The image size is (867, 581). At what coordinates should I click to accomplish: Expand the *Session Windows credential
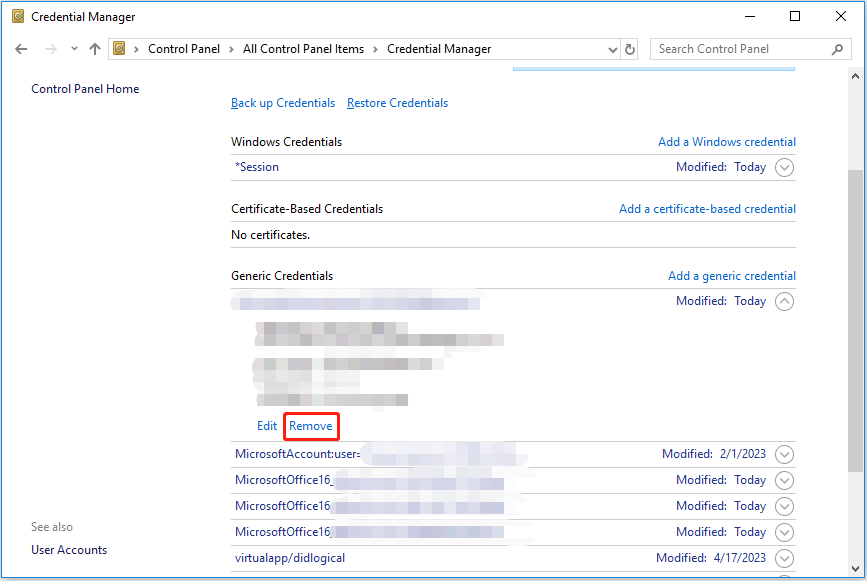(x=785, y=168)
